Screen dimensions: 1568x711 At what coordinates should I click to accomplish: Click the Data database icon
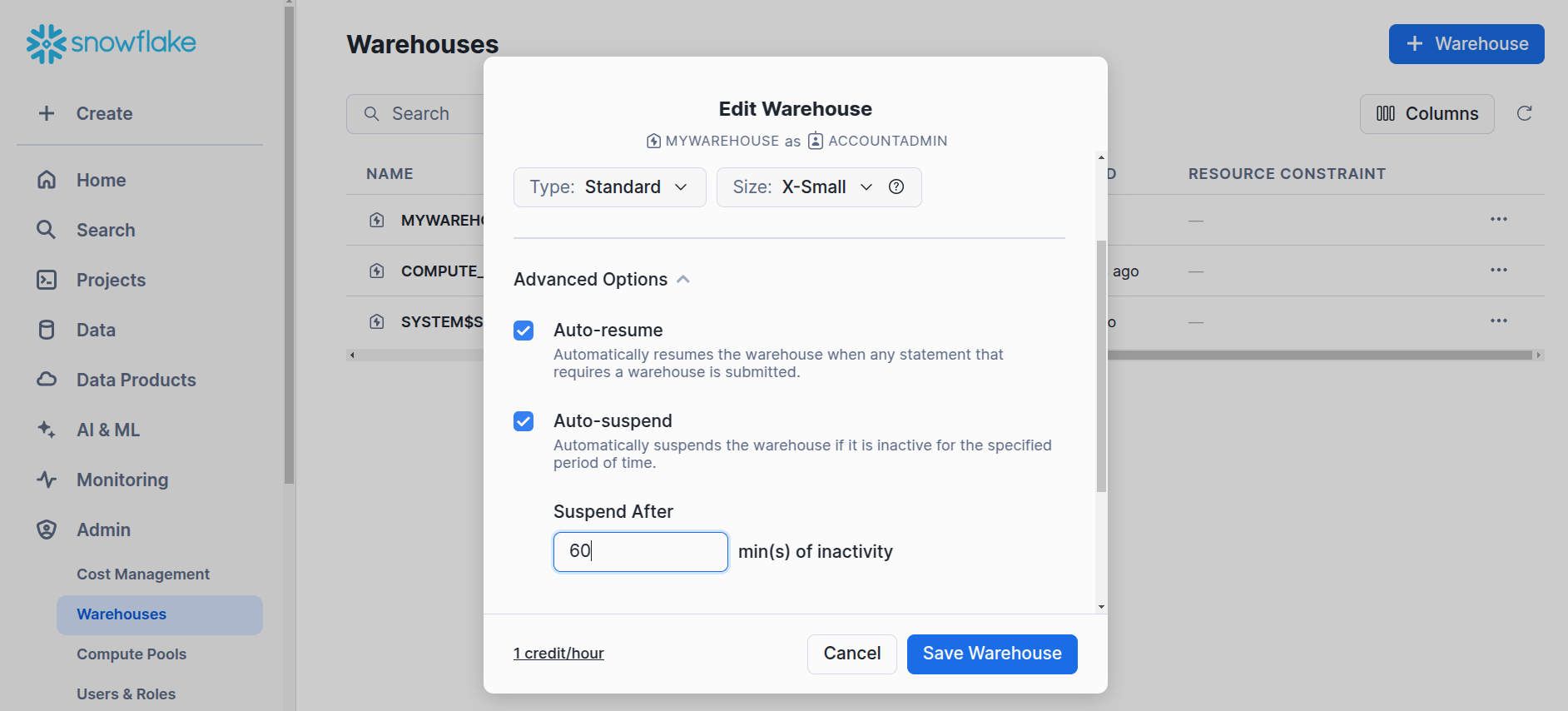click(47, 330)
